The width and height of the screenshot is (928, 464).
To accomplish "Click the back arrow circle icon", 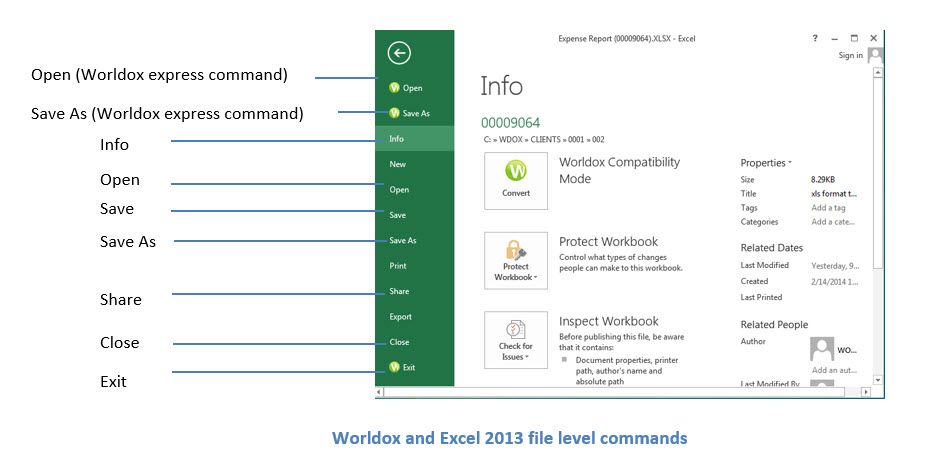I will 399,53.
